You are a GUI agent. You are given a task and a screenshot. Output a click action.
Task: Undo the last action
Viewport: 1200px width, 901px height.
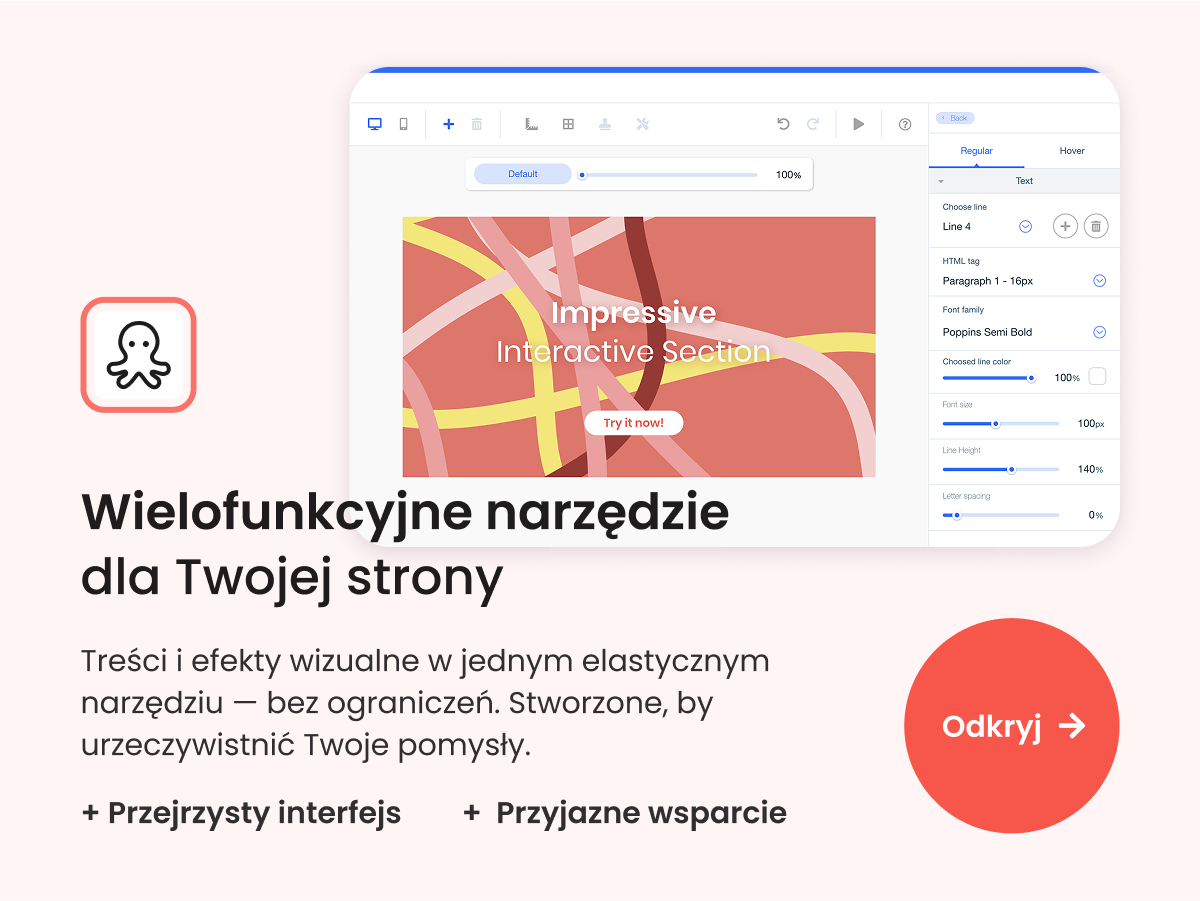(783, 124)
